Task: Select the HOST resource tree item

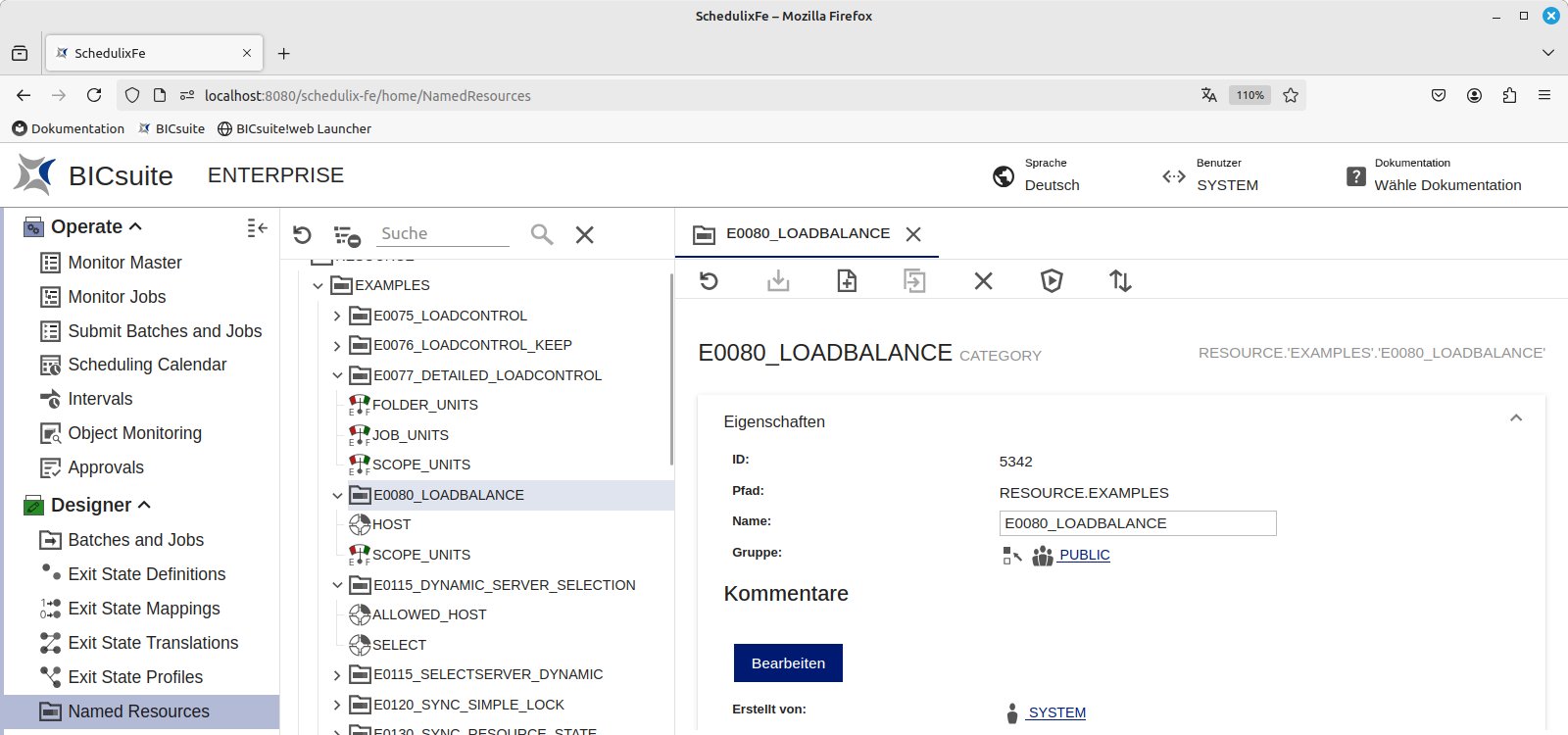Action: click(x=391, y=524)
